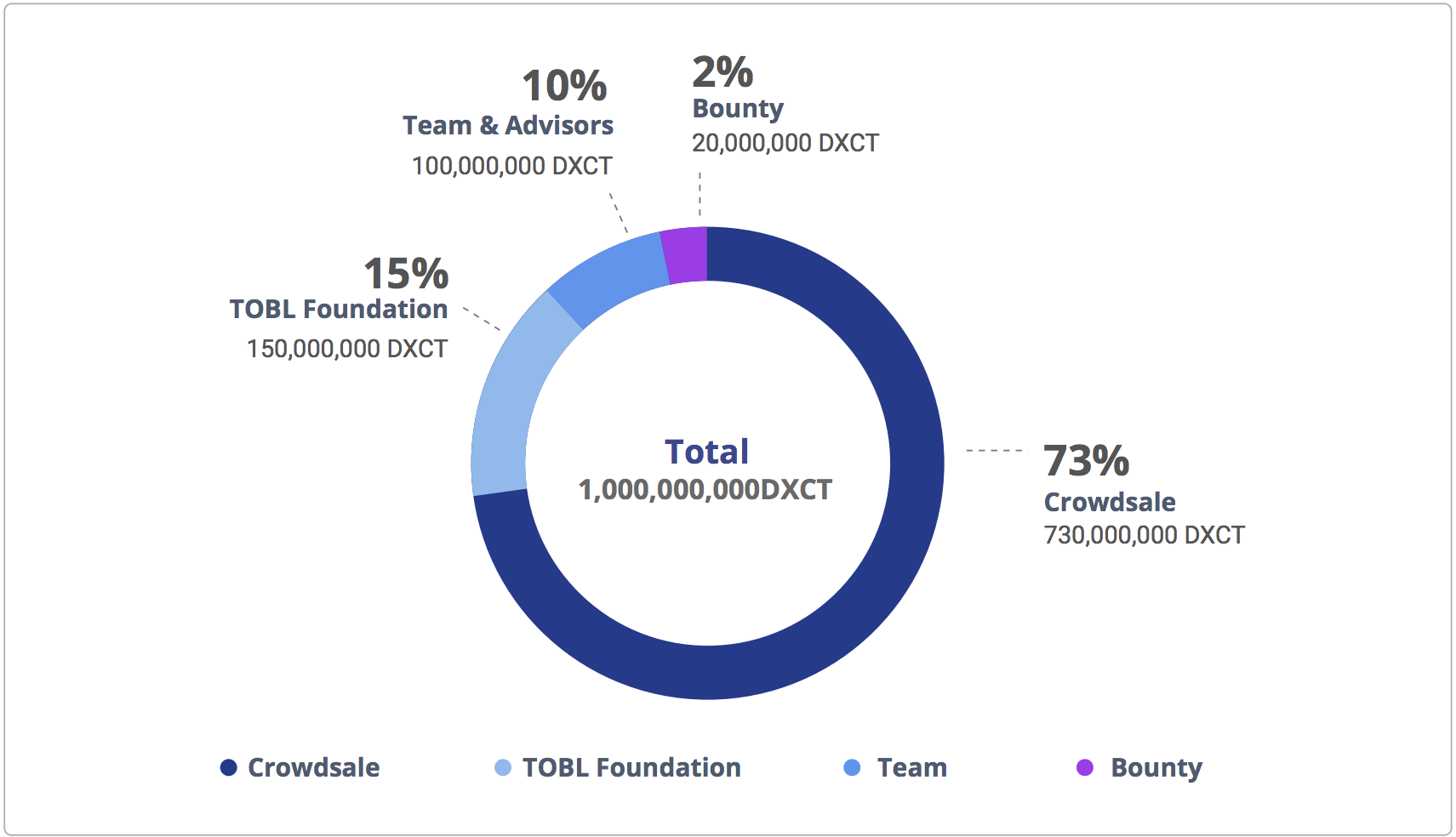Click the Team legend color dot

(852, 767)
